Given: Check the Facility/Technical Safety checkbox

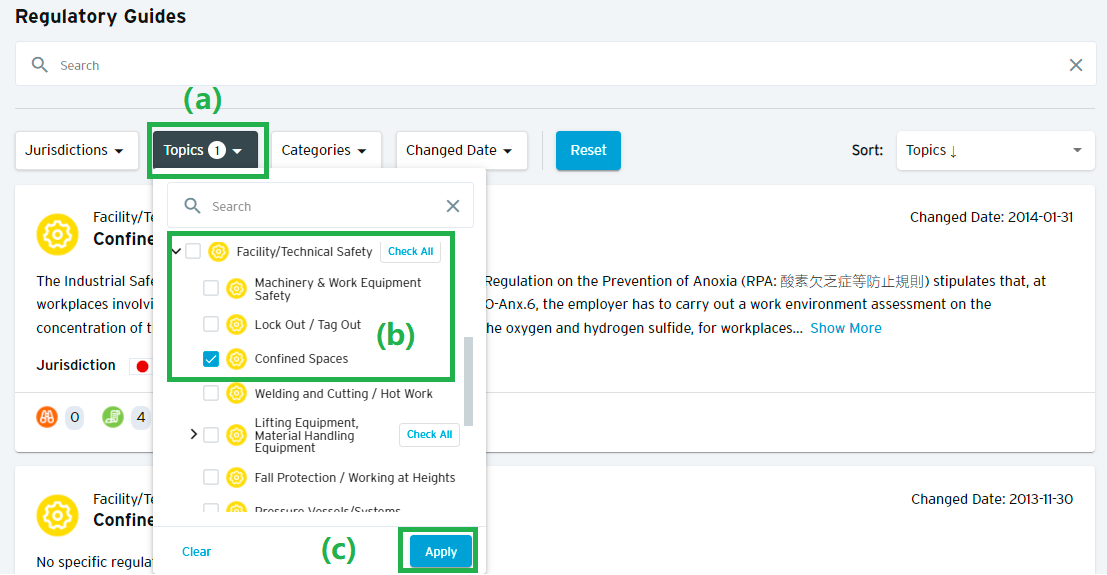Looking at the screenshot, I should click(193, 251).
